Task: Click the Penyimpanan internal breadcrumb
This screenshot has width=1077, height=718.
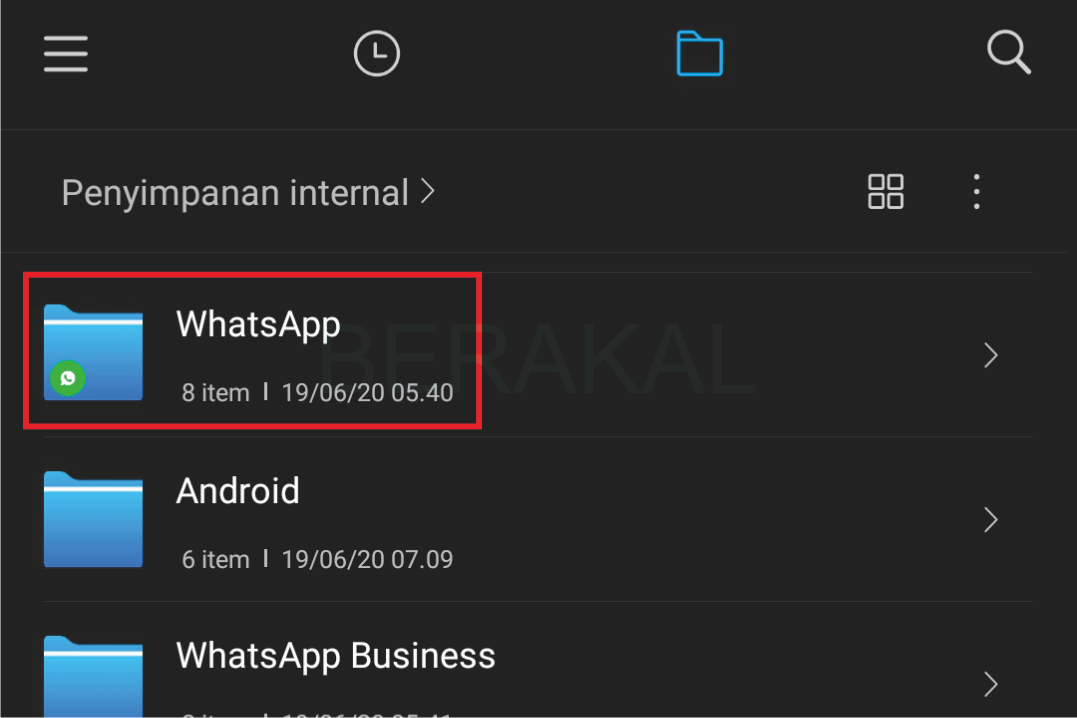Action: pos(235,193)
